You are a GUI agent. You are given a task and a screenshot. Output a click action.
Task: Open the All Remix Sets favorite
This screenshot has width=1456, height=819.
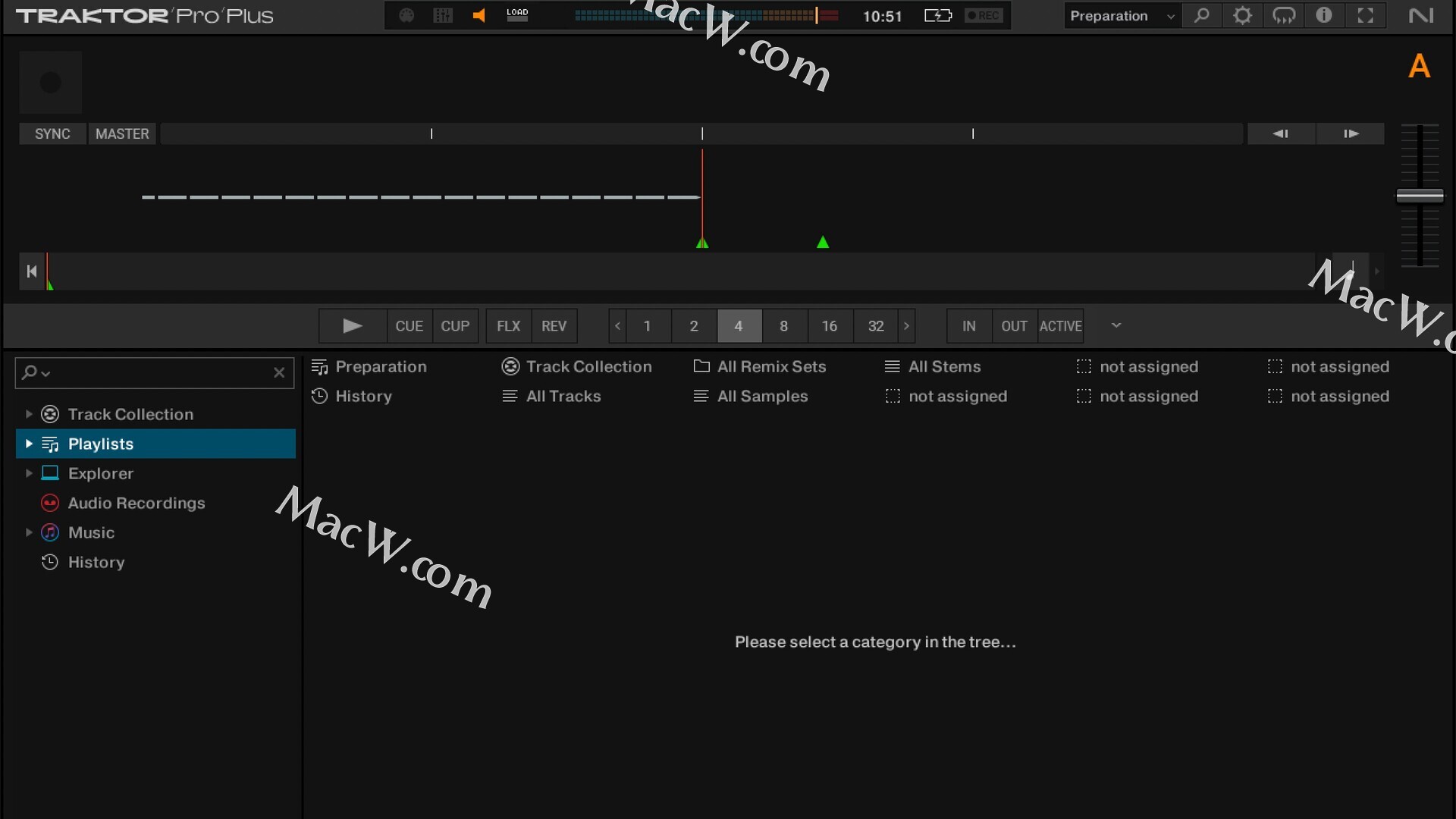click(x=760, y=366)
